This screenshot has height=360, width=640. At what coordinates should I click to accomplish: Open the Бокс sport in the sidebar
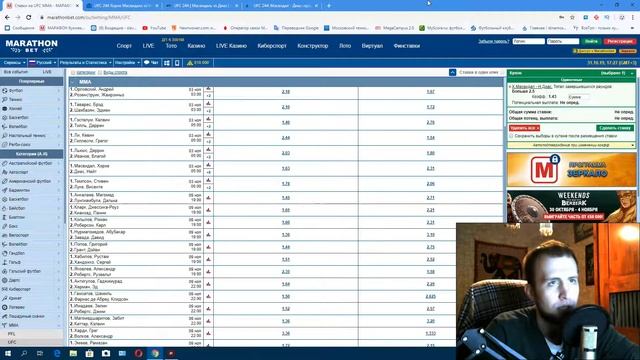[x=13, y=226]
